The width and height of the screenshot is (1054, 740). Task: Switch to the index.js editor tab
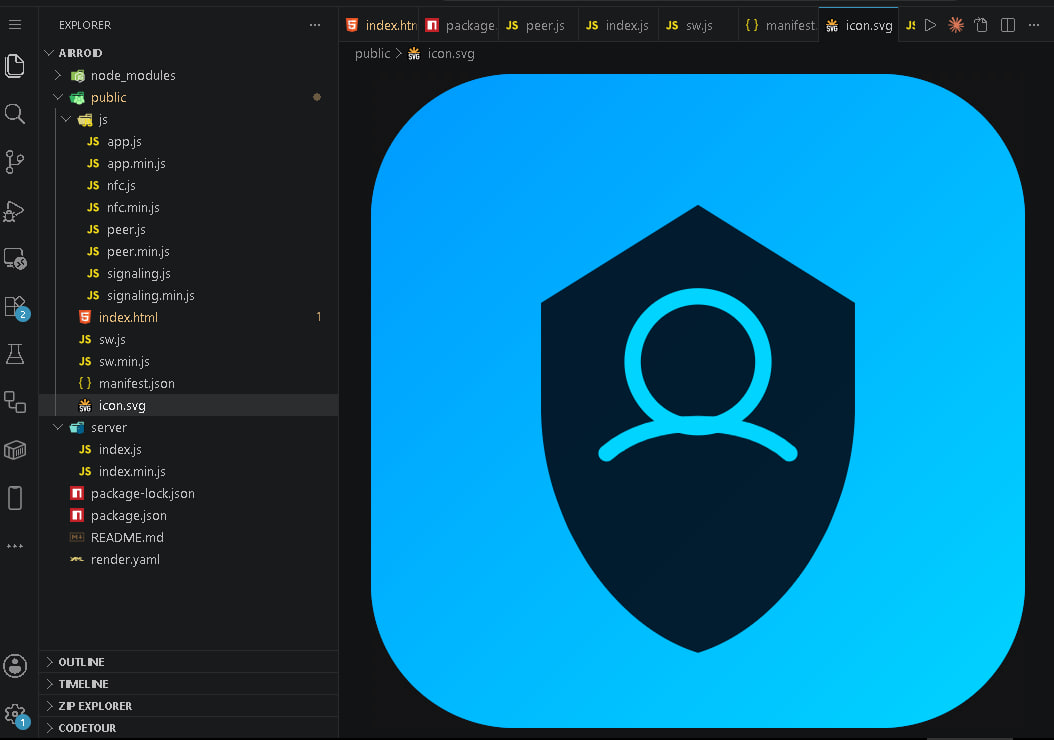click(619, 26)
